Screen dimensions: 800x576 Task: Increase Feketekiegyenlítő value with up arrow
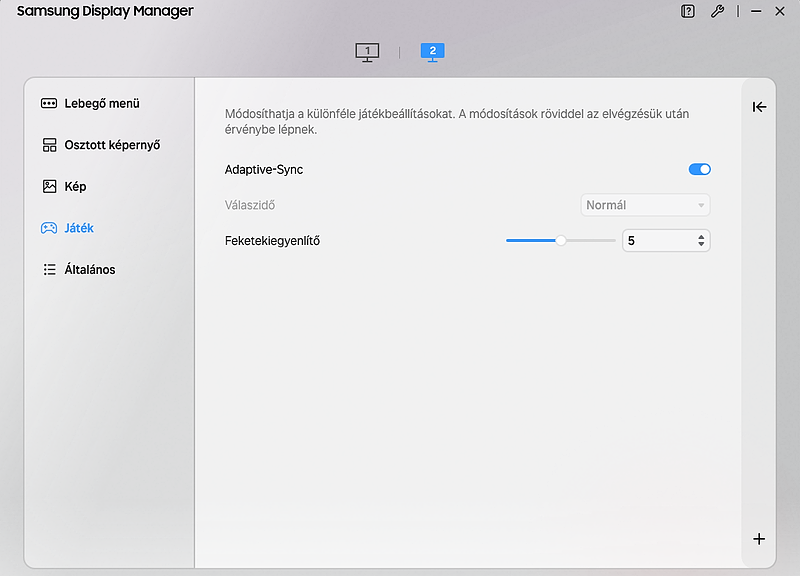tap(701, 236)
